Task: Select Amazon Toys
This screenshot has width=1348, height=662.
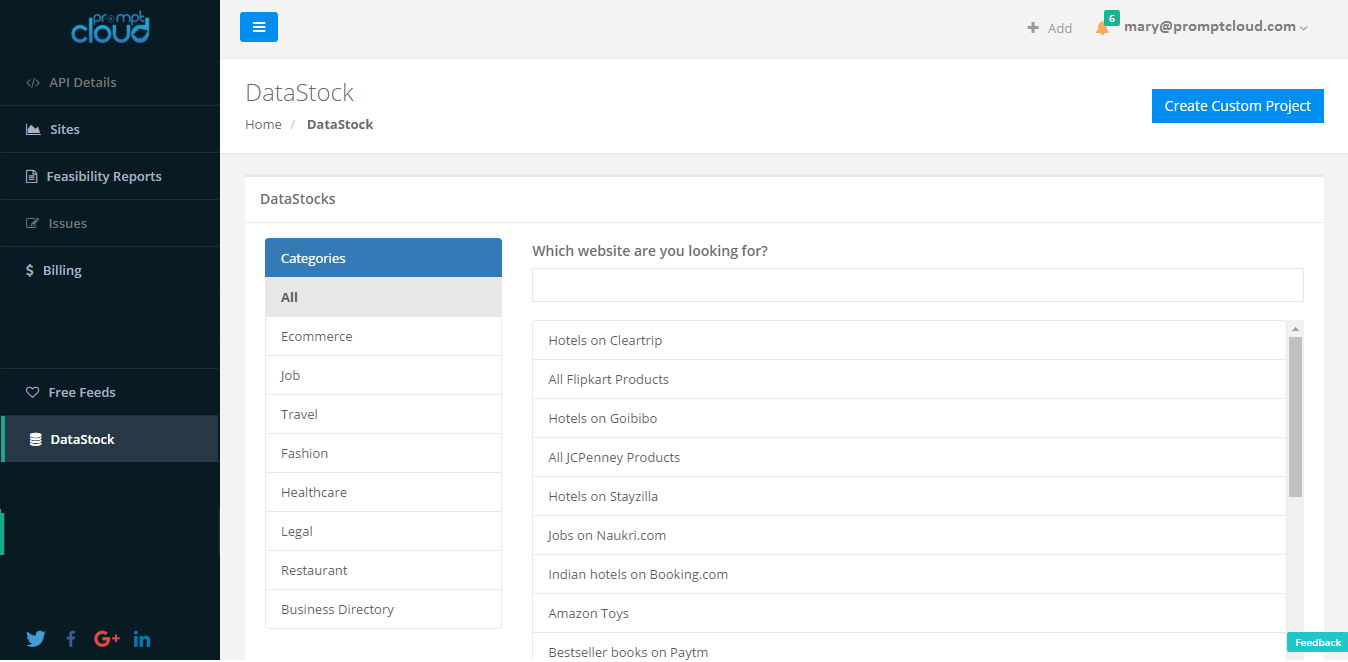Action: click(x=909, y=613)
